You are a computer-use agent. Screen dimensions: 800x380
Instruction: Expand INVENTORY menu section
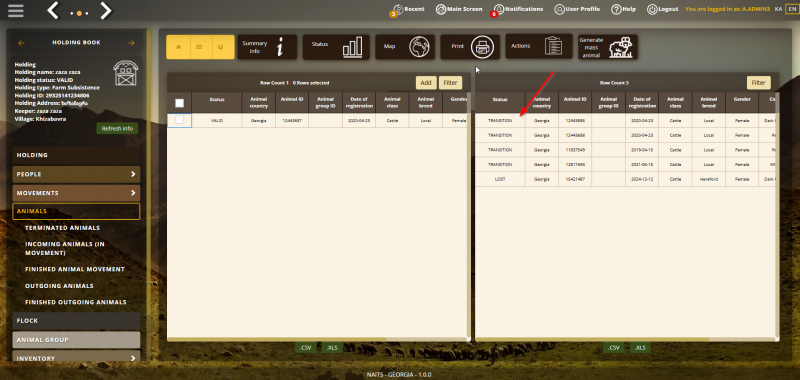tap(76, 358)
